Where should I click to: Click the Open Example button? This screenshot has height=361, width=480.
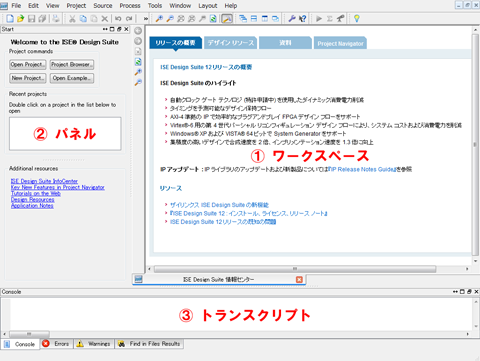click(72, 78)
